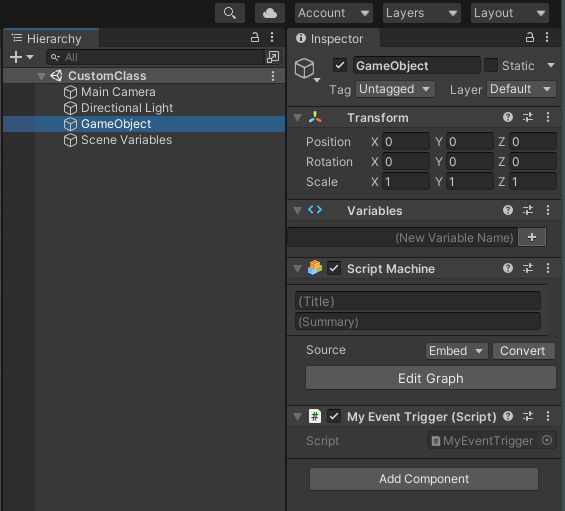The image size is (565, 511).
Task: Click the search magnifier button in top toolbar
Action: tap(230, 13)
